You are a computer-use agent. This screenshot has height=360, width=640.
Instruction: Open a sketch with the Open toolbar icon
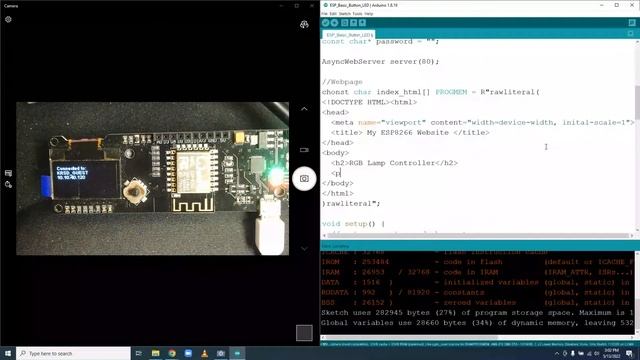point(353,23)
